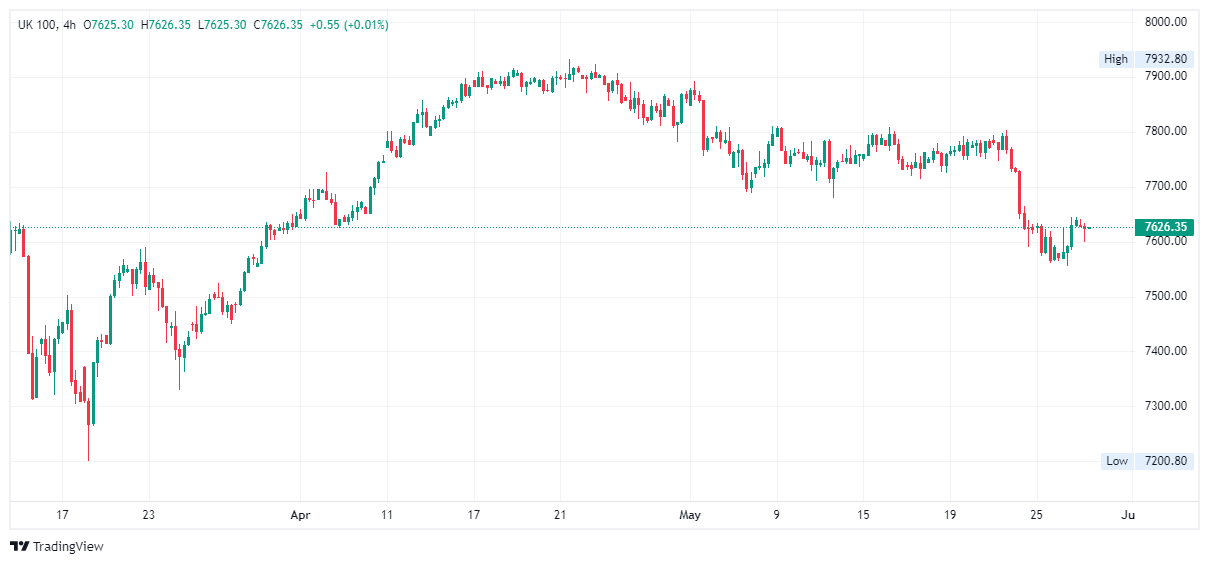Click the current price label 7626.35
The height and width of the screenshot is (564, 1209).
coord(1165,227)
